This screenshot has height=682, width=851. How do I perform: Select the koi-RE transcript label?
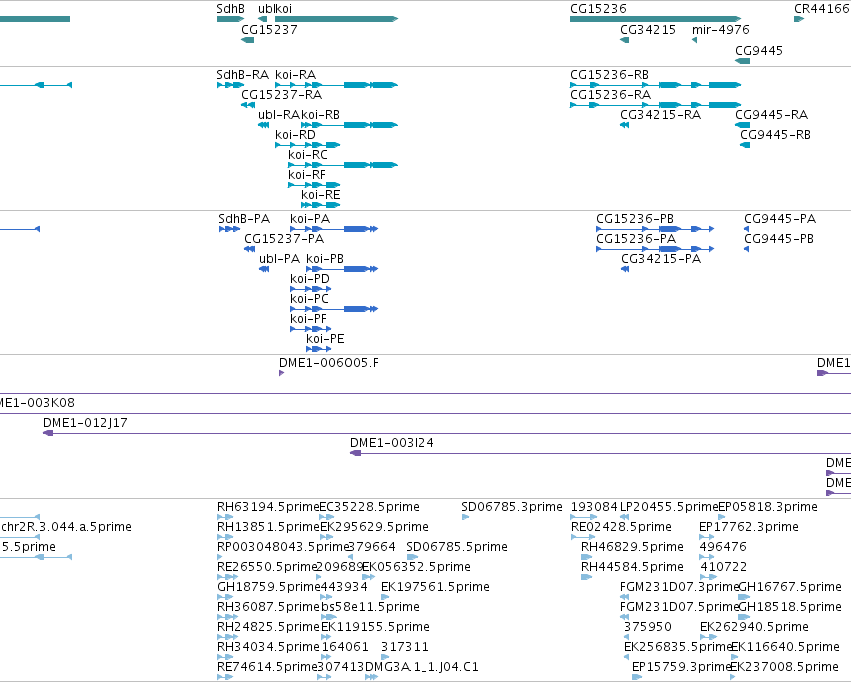coord(321,195)
